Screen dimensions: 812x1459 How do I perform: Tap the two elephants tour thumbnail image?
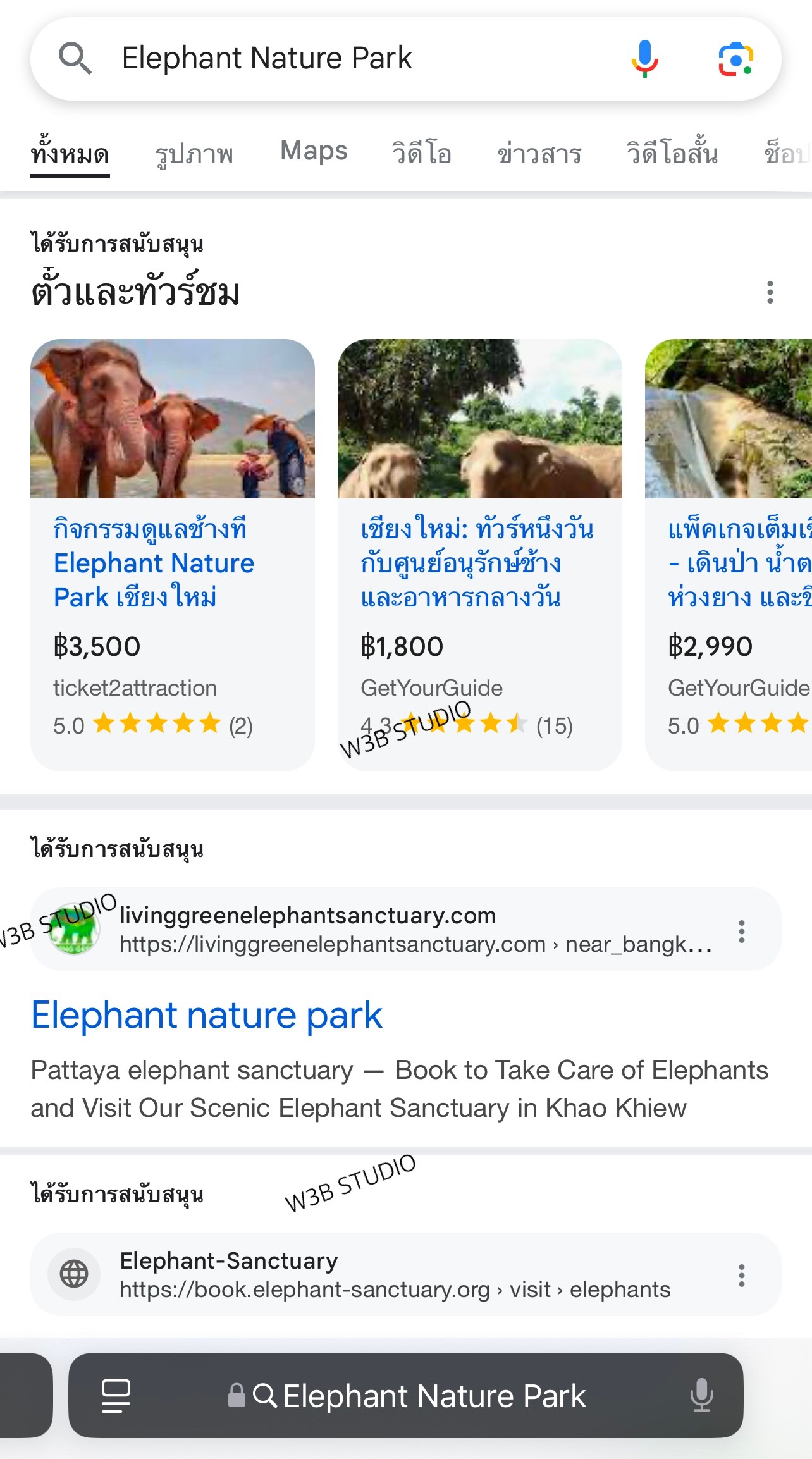[479, 419]
